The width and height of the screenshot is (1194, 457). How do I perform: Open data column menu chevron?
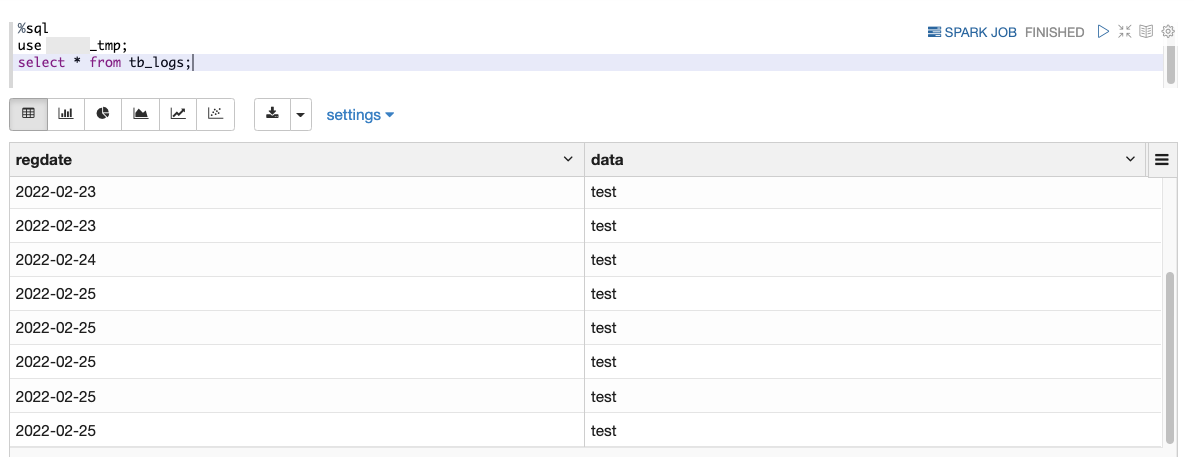1131,160
